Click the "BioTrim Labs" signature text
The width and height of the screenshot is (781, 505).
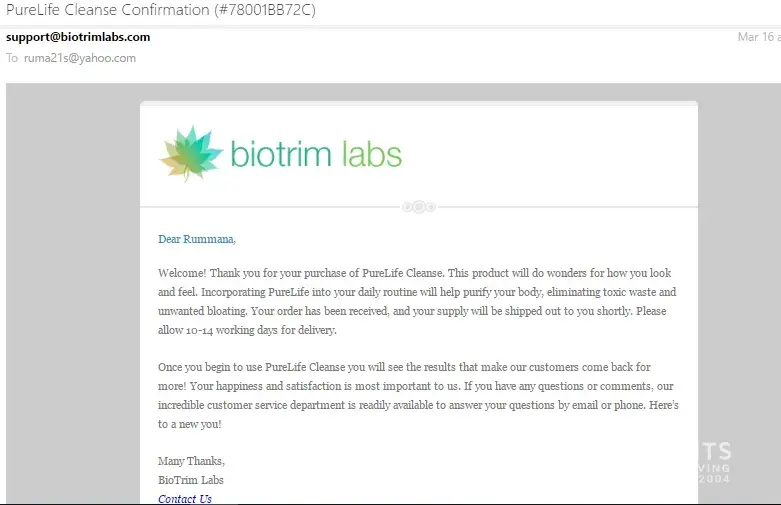(192, 480)
